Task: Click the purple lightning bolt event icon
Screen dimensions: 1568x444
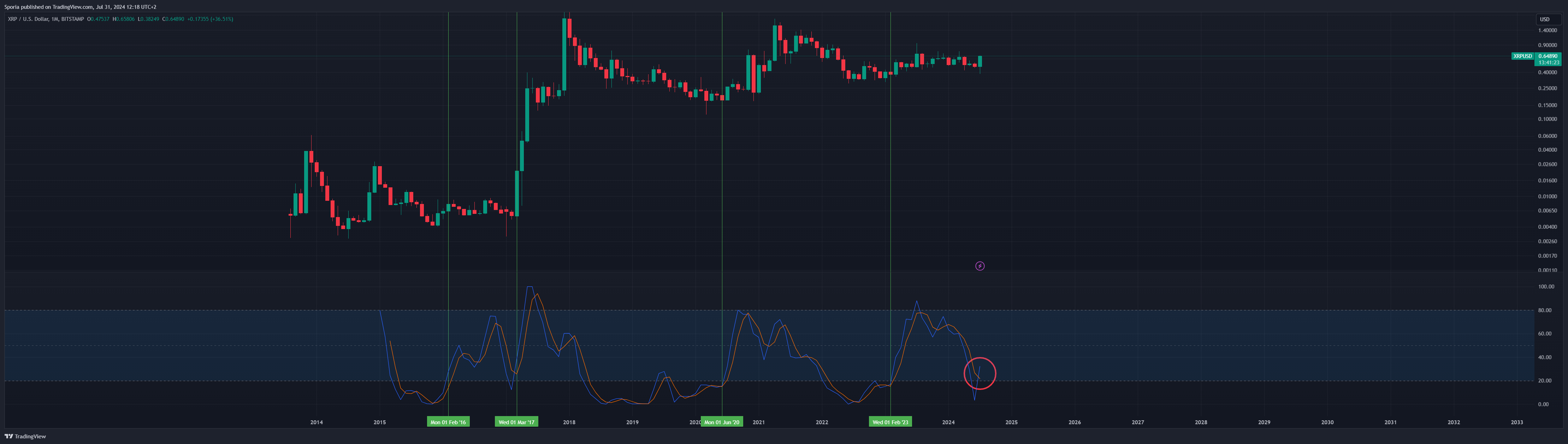Action: (x=980, y=266)
